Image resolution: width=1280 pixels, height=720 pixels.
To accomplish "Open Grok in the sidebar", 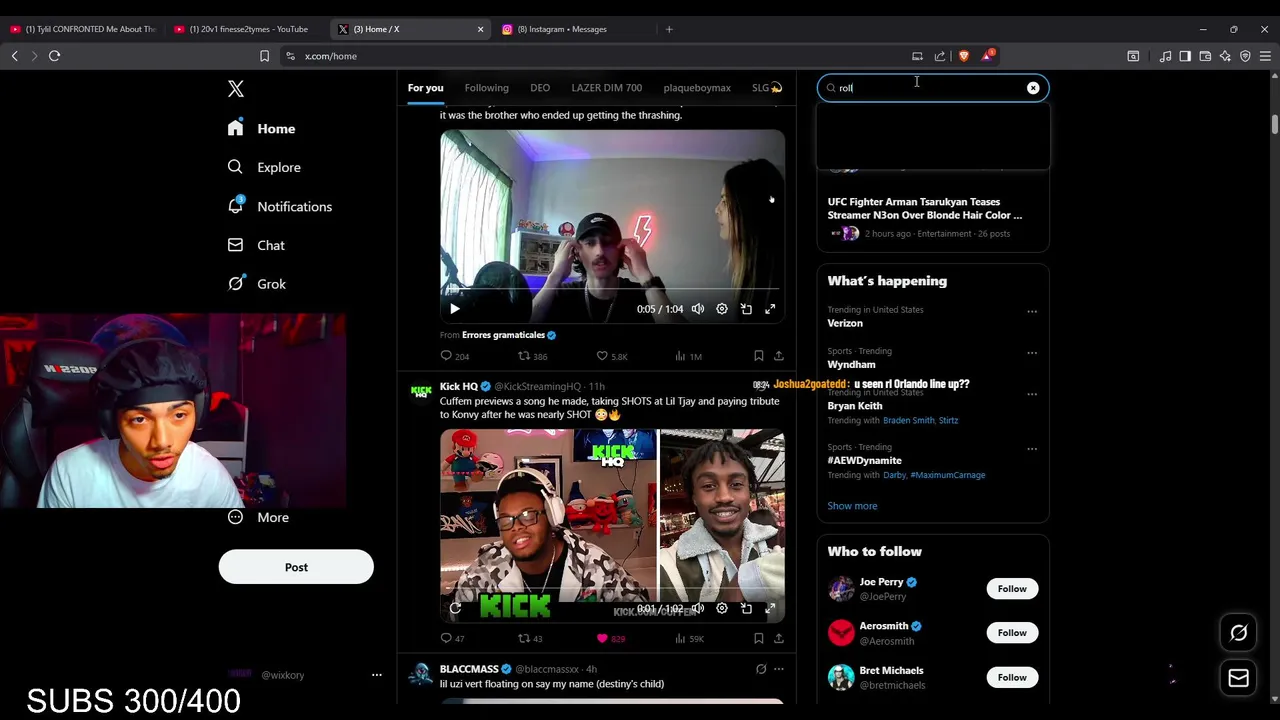I will (256, 284).
